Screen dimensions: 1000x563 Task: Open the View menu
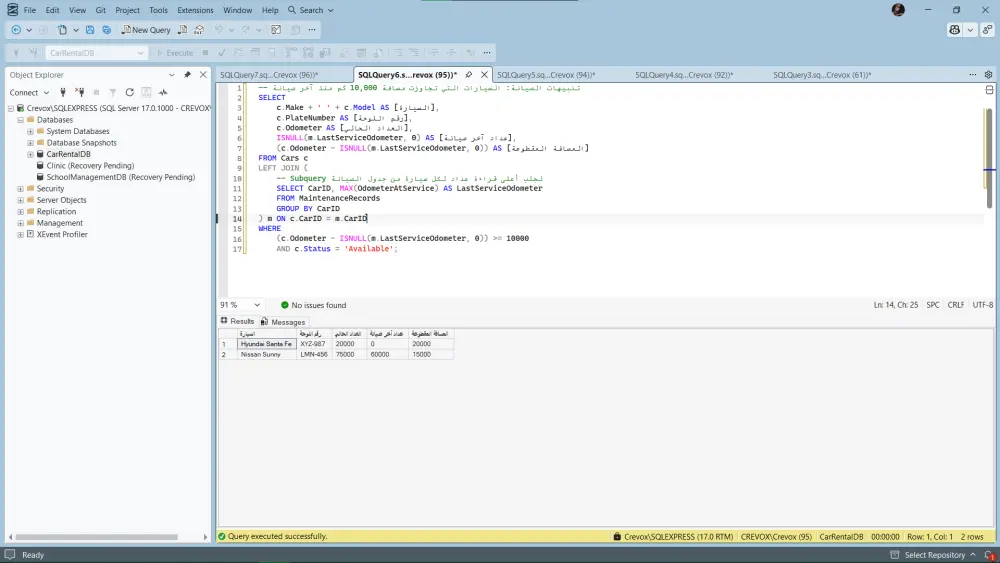[77, 10]
